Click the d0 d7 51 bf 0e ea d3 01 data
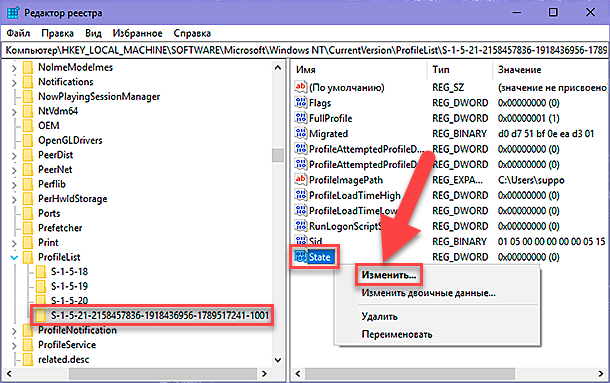Viewport: 610px width, 383px height. point(546,134)
